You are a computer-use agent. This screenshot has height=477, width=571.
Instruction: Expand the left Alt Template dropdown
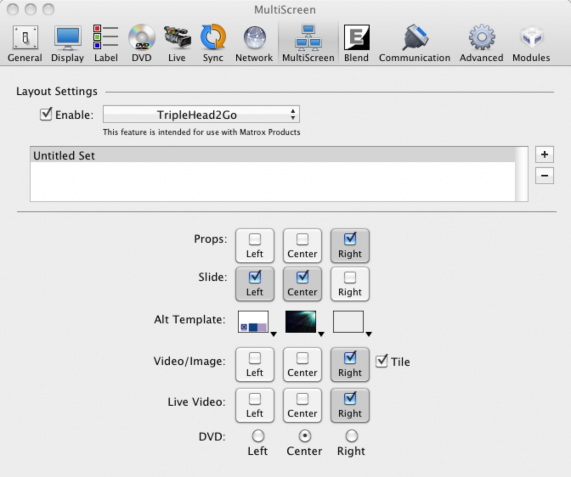tap(273, 334)
